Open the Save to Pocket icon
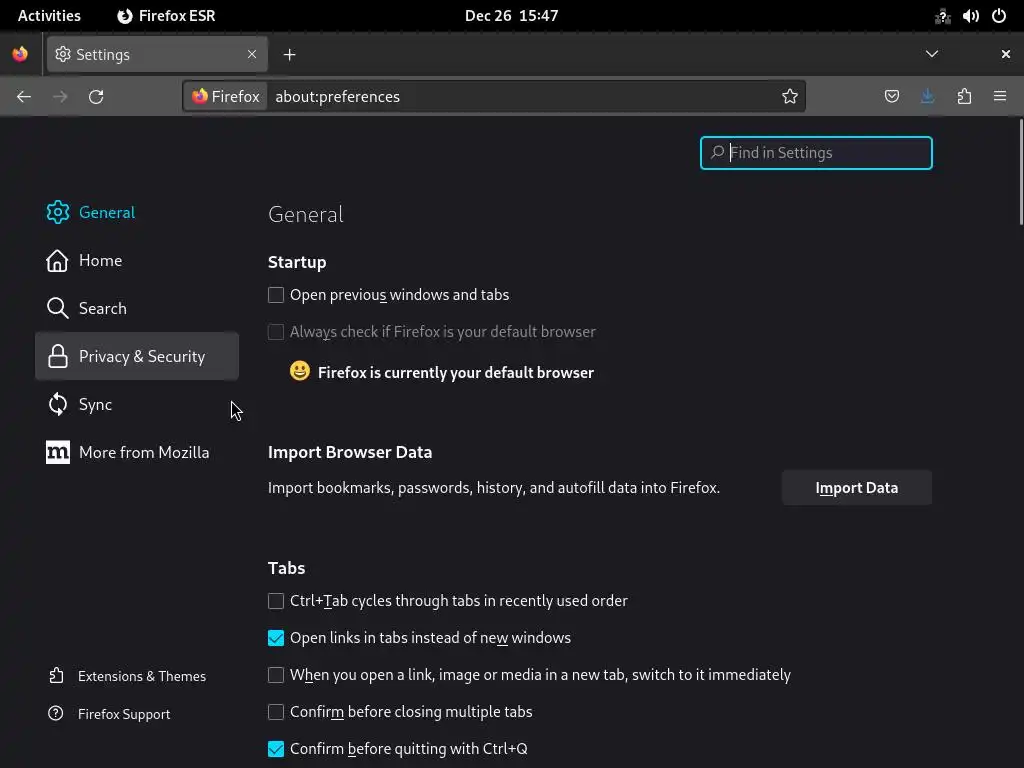1024x768 pixels. click(892, 97)
